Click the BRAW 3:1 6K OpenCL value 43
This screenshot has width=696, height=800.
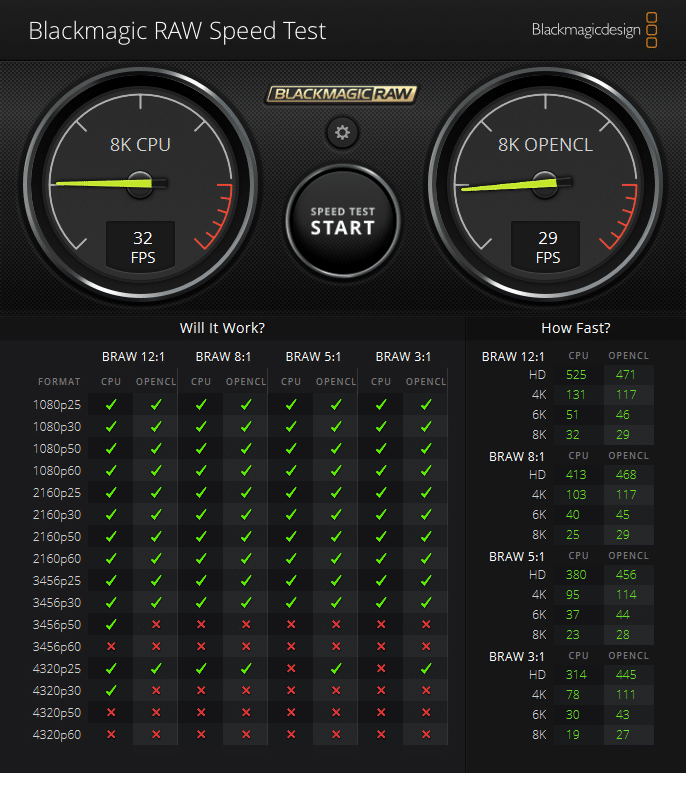pos(622,715)
